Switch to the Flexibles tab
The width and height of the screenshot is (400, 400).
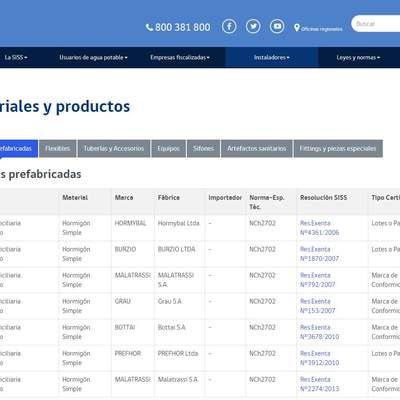[x=57, y=148]
